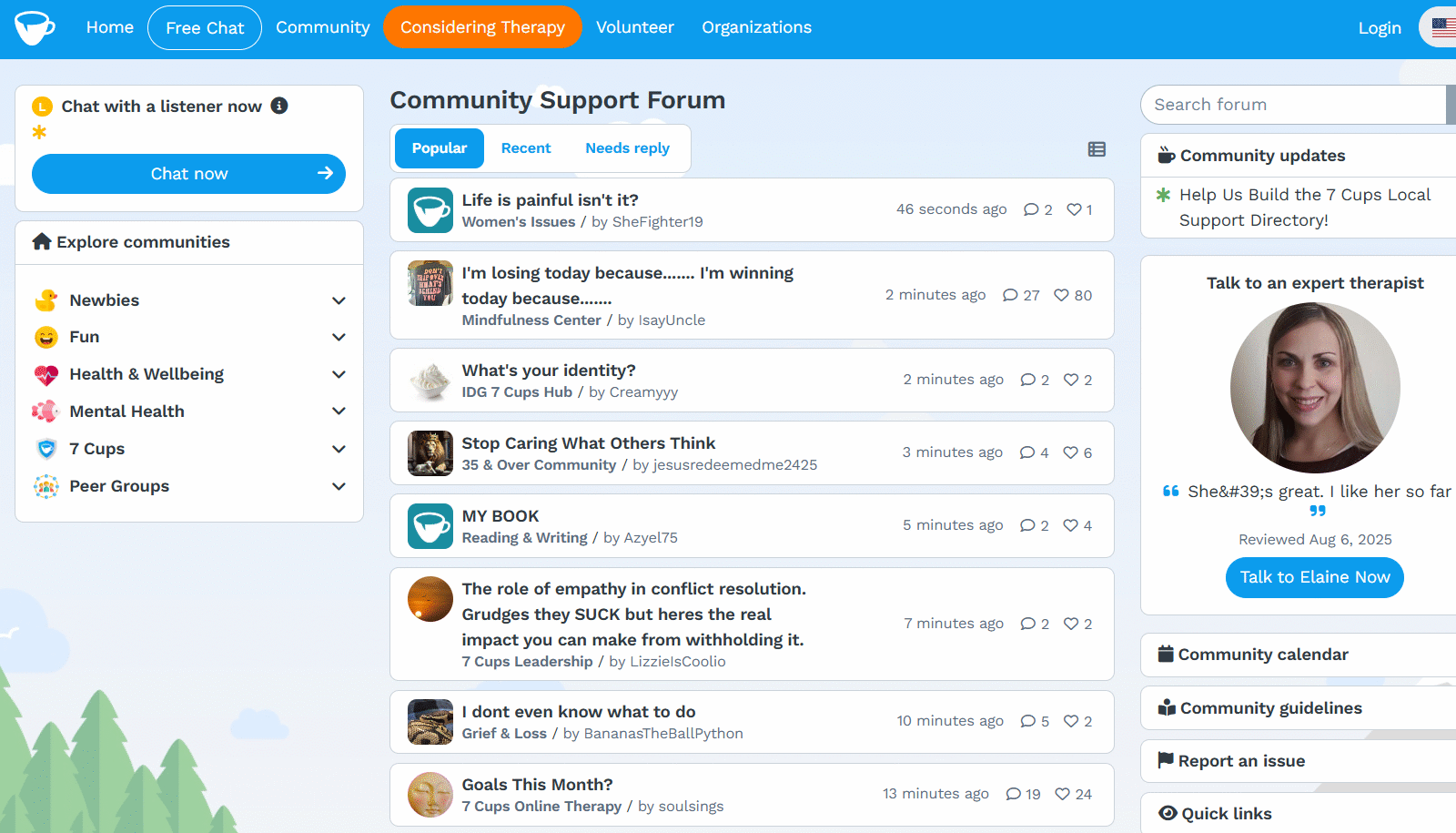
Task: Click the therapist Elaine's profile photo
Action: pyautogui.click(x=1315, y=388)
